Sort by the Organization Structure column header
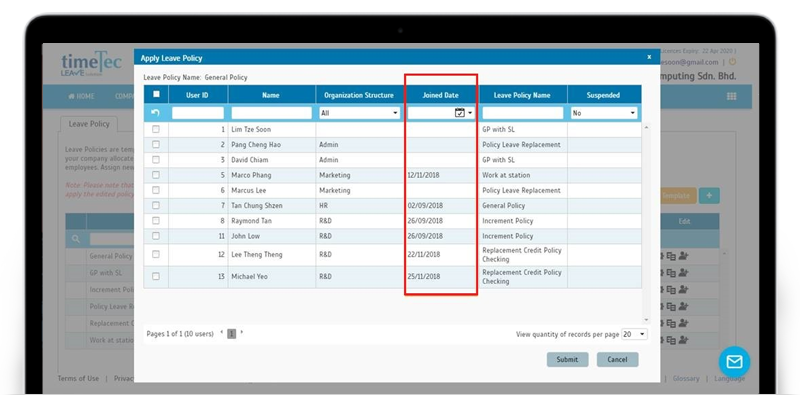 coord(360,95)
